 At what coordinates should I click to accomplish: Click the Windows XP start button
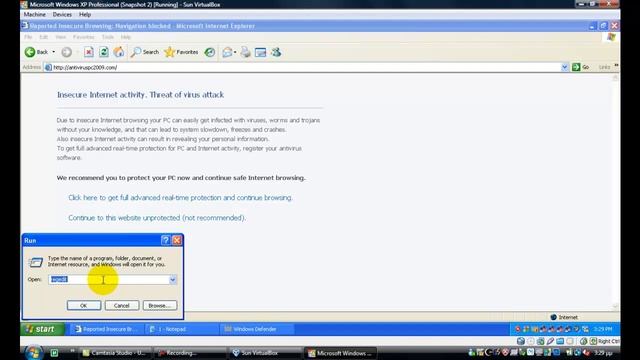[x=42, y=329]
